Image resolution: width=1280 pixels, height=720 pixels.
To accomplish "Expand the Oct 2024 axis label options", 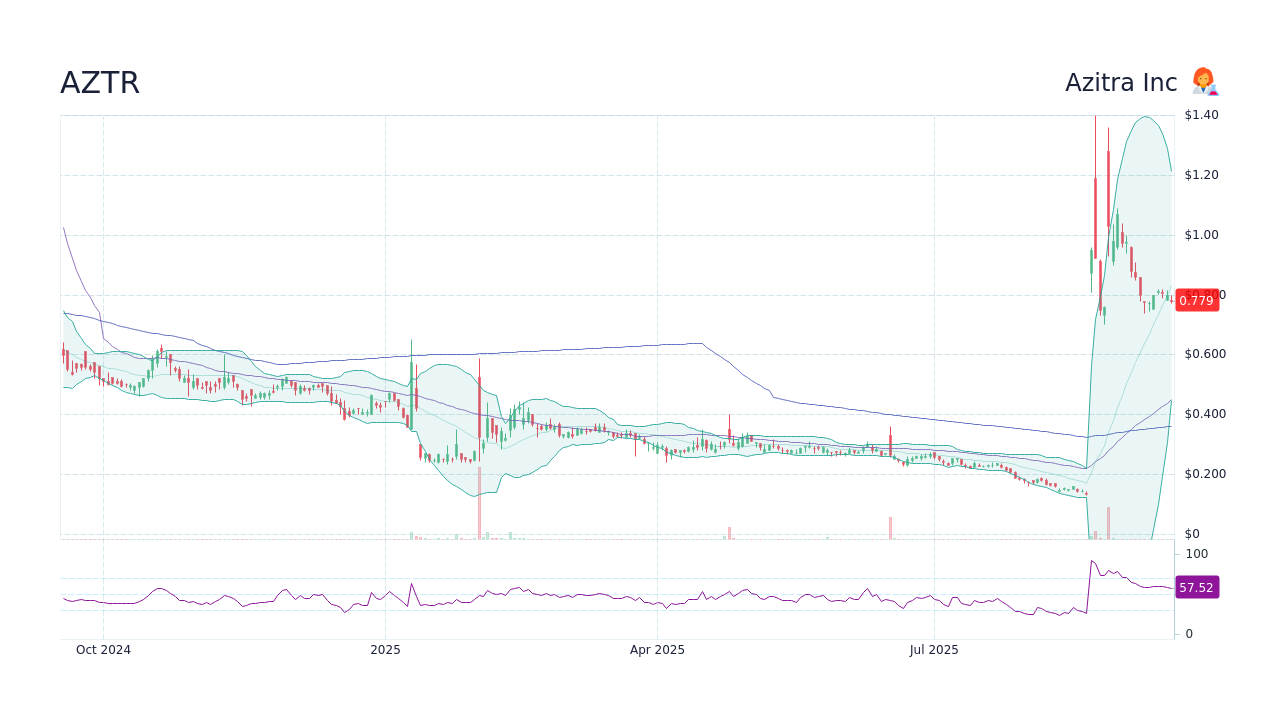I will (x=103, y=649).
